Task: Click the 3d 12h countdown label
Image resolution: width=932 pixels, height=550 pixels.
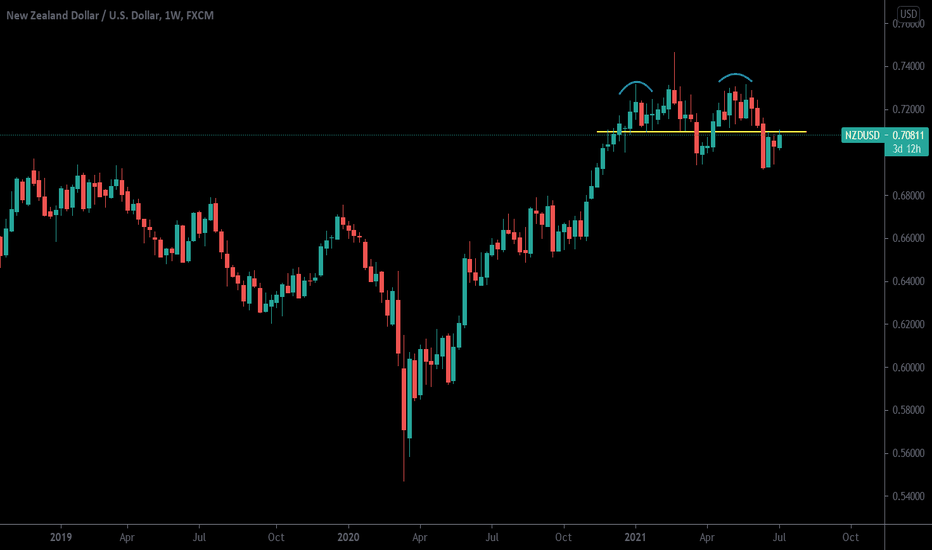Action: (906, 149)
